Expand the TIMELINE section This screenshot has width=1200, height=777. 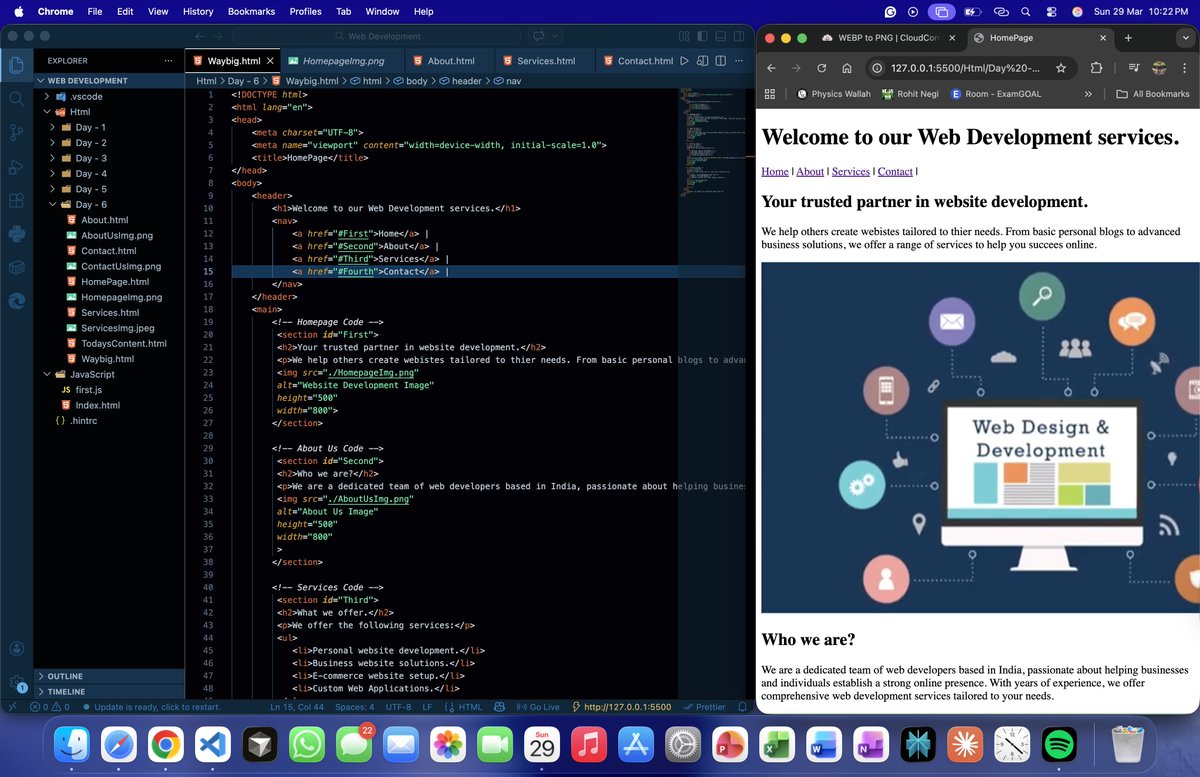point(110,691)
